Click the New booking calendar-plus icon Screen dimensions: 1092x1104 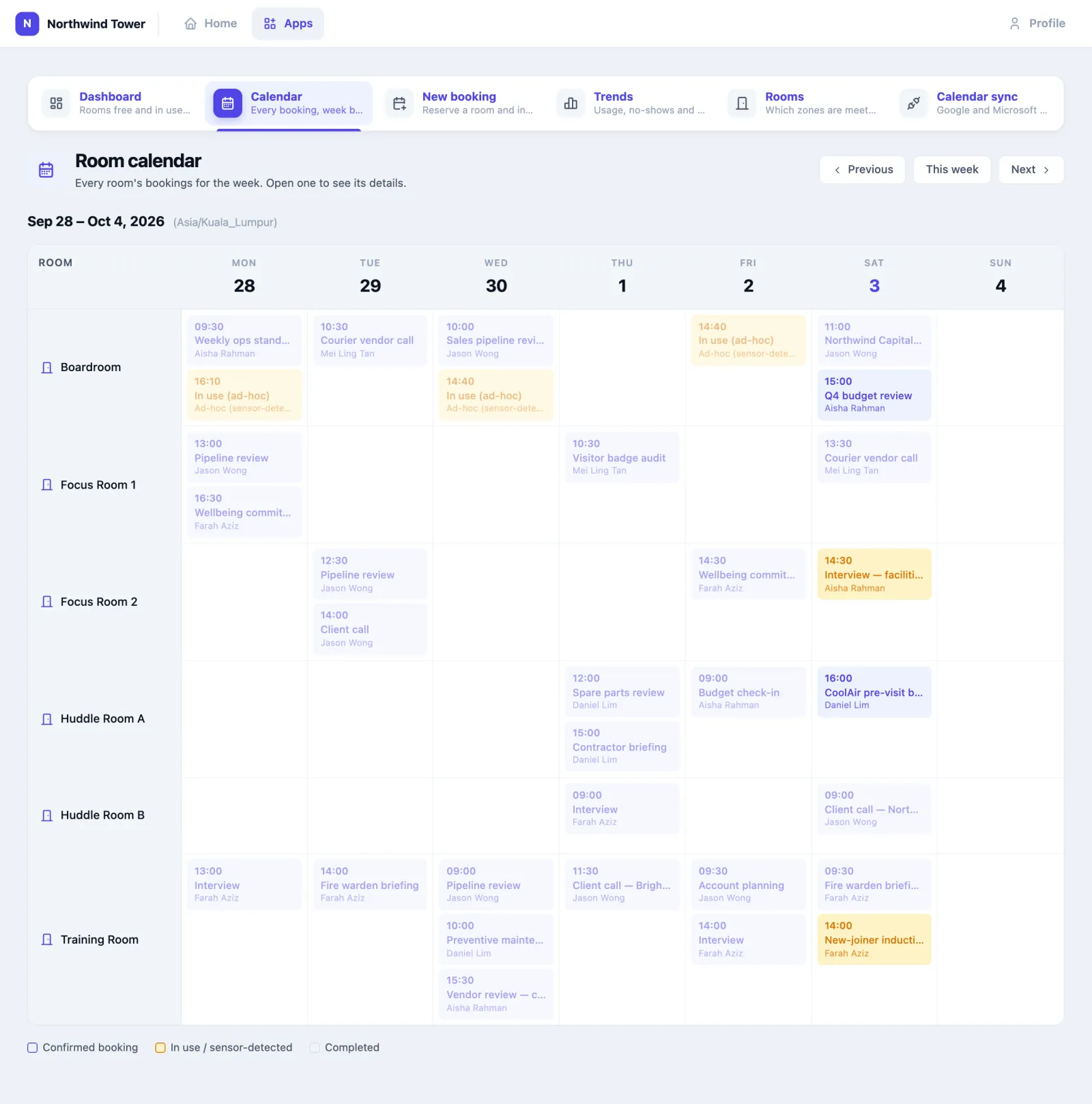(399, 103)
